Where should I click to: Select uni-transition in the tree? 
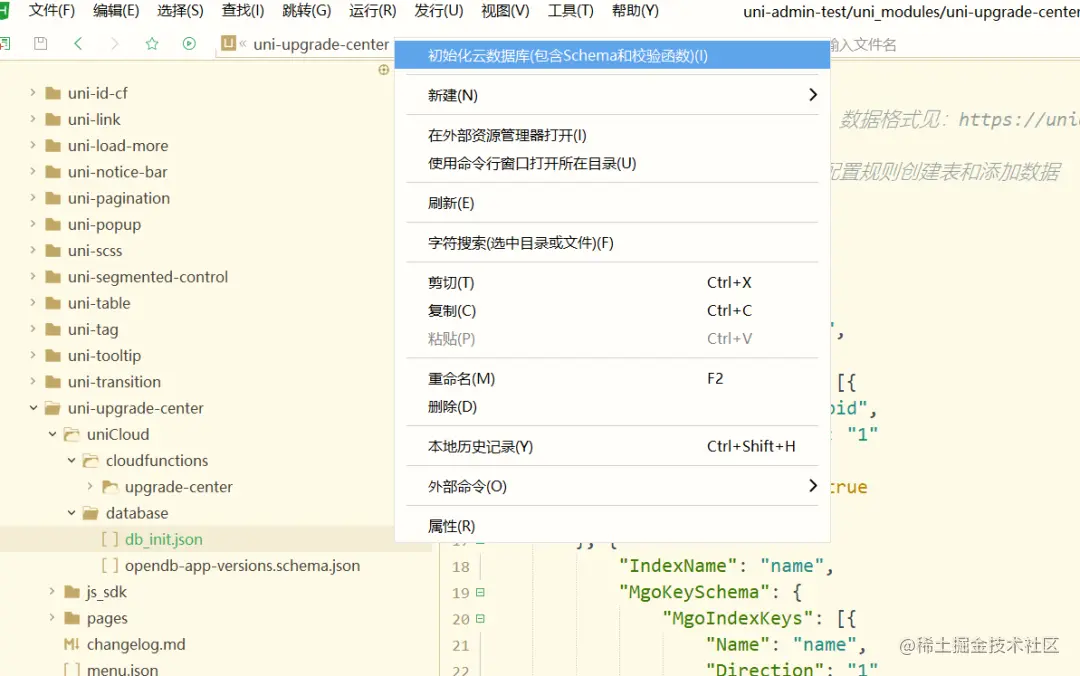114,382
